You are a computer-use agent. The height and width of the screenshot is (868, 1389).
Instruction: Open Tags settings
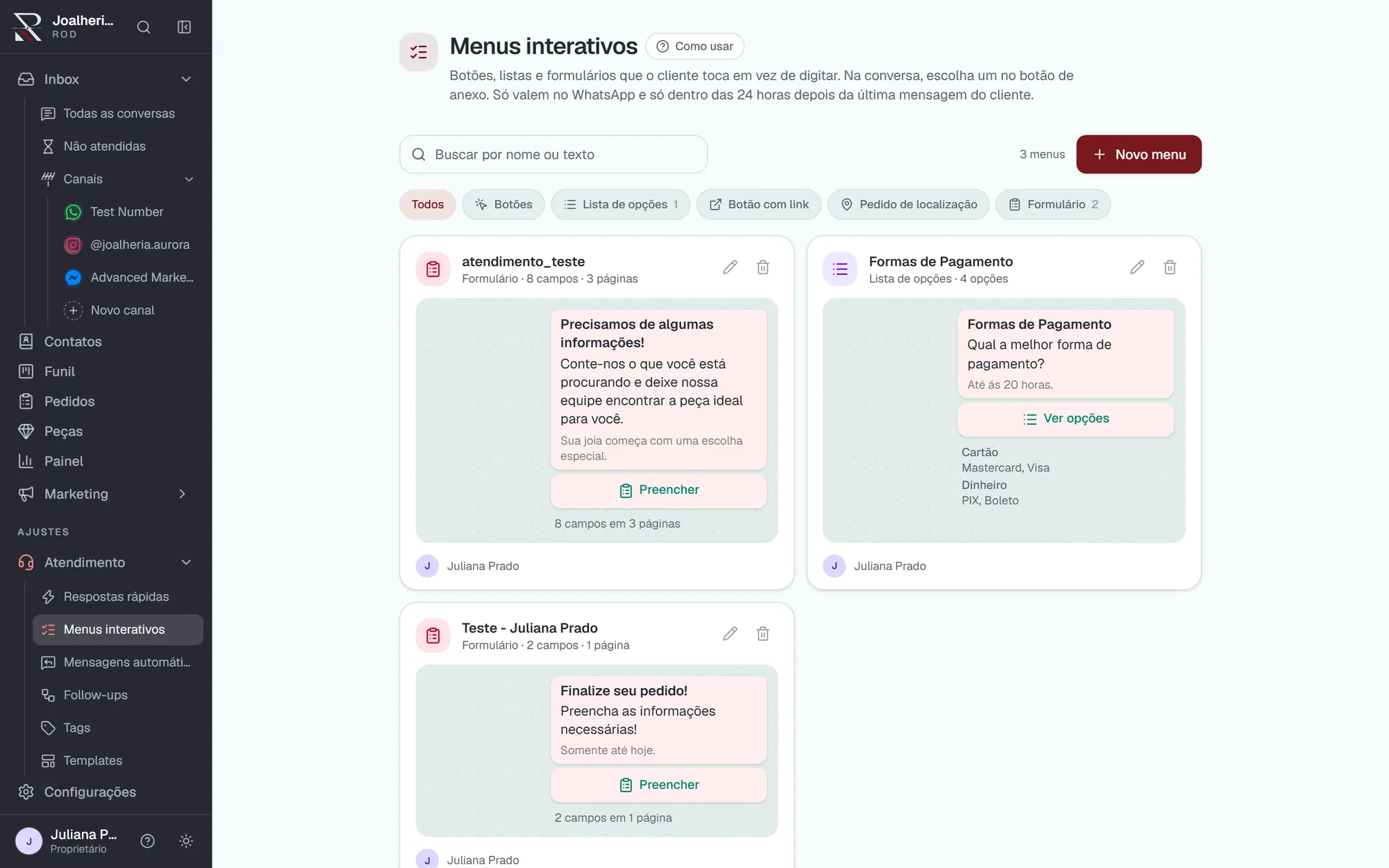coord(118,728)
